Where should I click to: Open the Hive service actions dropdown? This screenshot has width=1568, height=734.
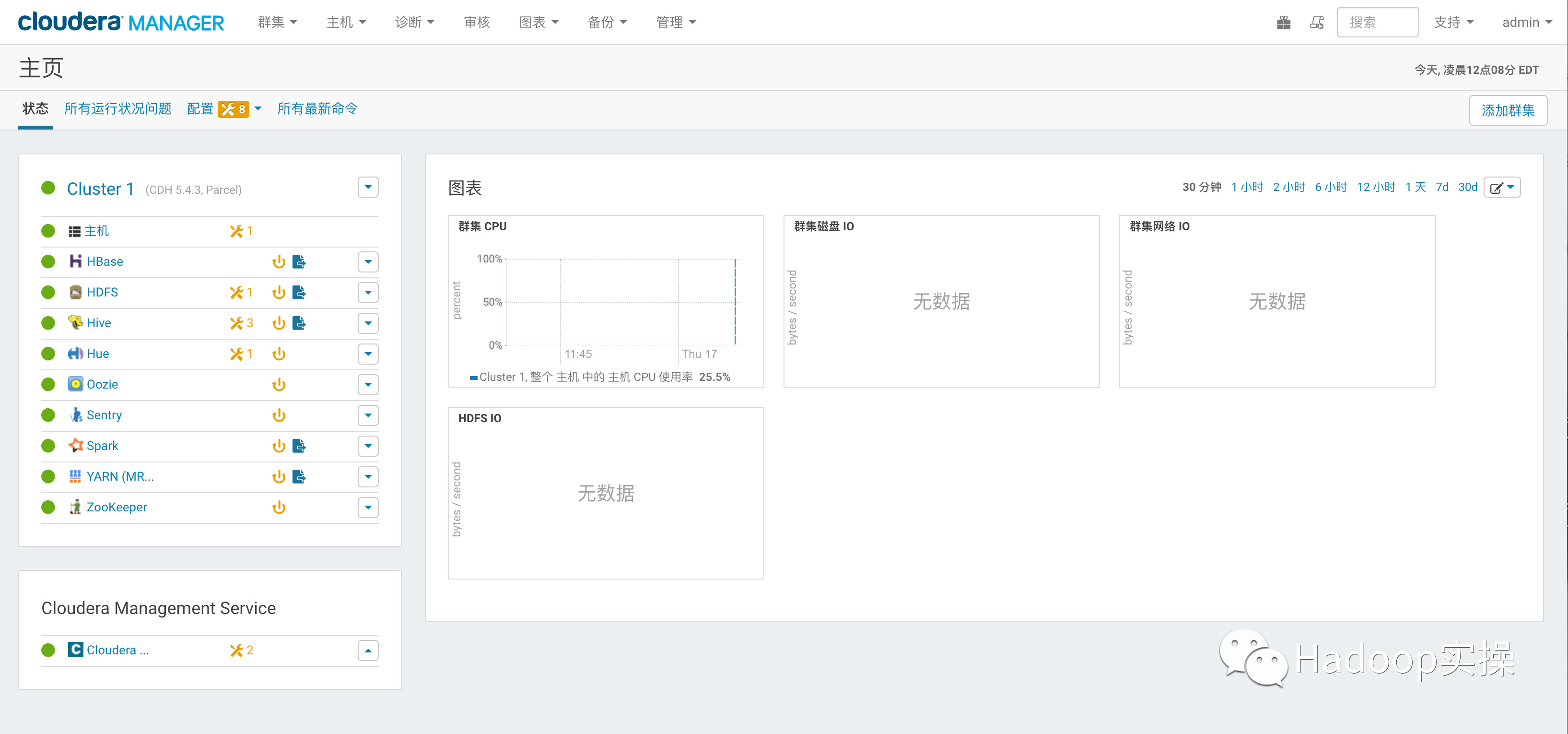point(368,323)
